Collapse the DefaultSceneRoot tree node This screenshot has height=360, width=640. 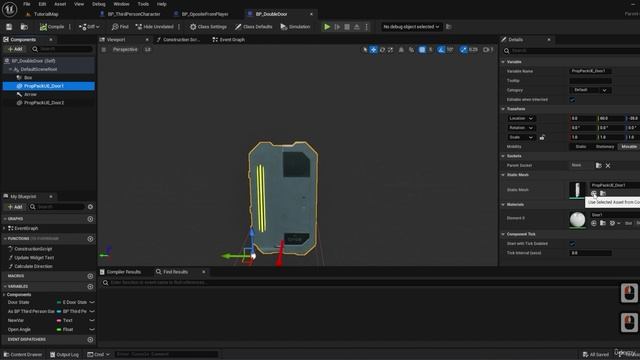11,69
